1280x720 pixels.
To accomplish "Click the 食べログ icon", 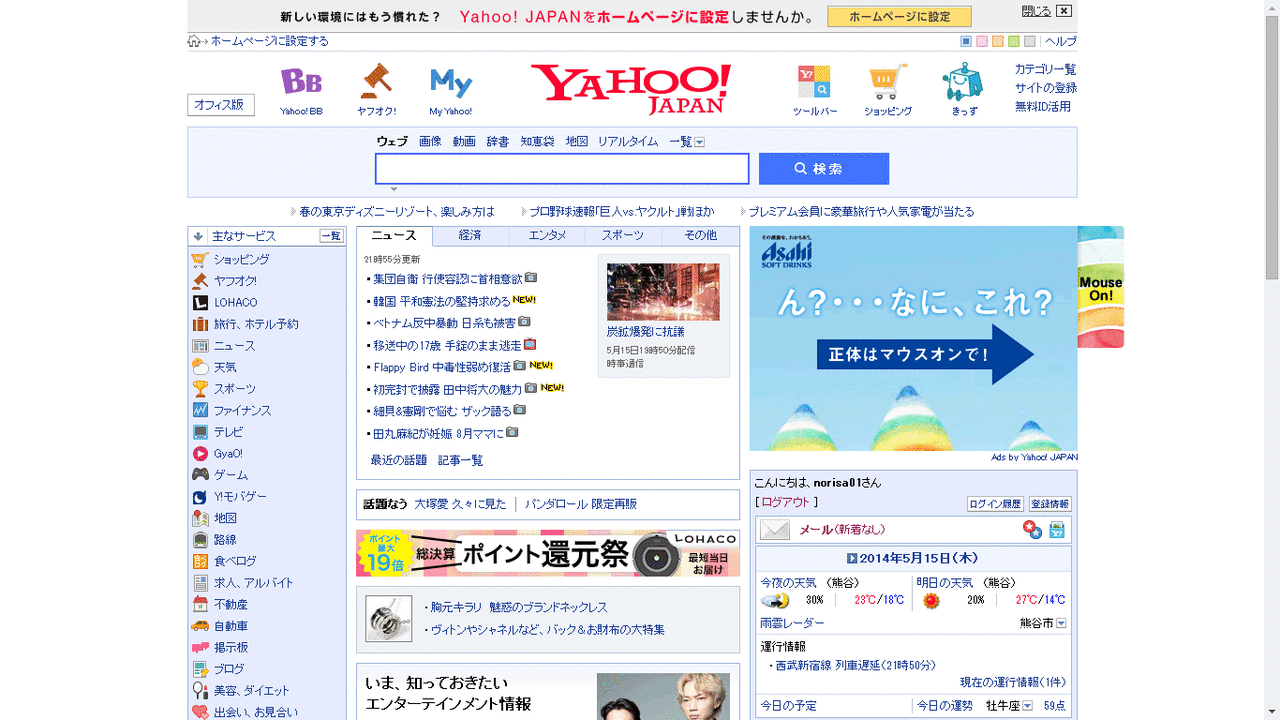I will [200, 561].
